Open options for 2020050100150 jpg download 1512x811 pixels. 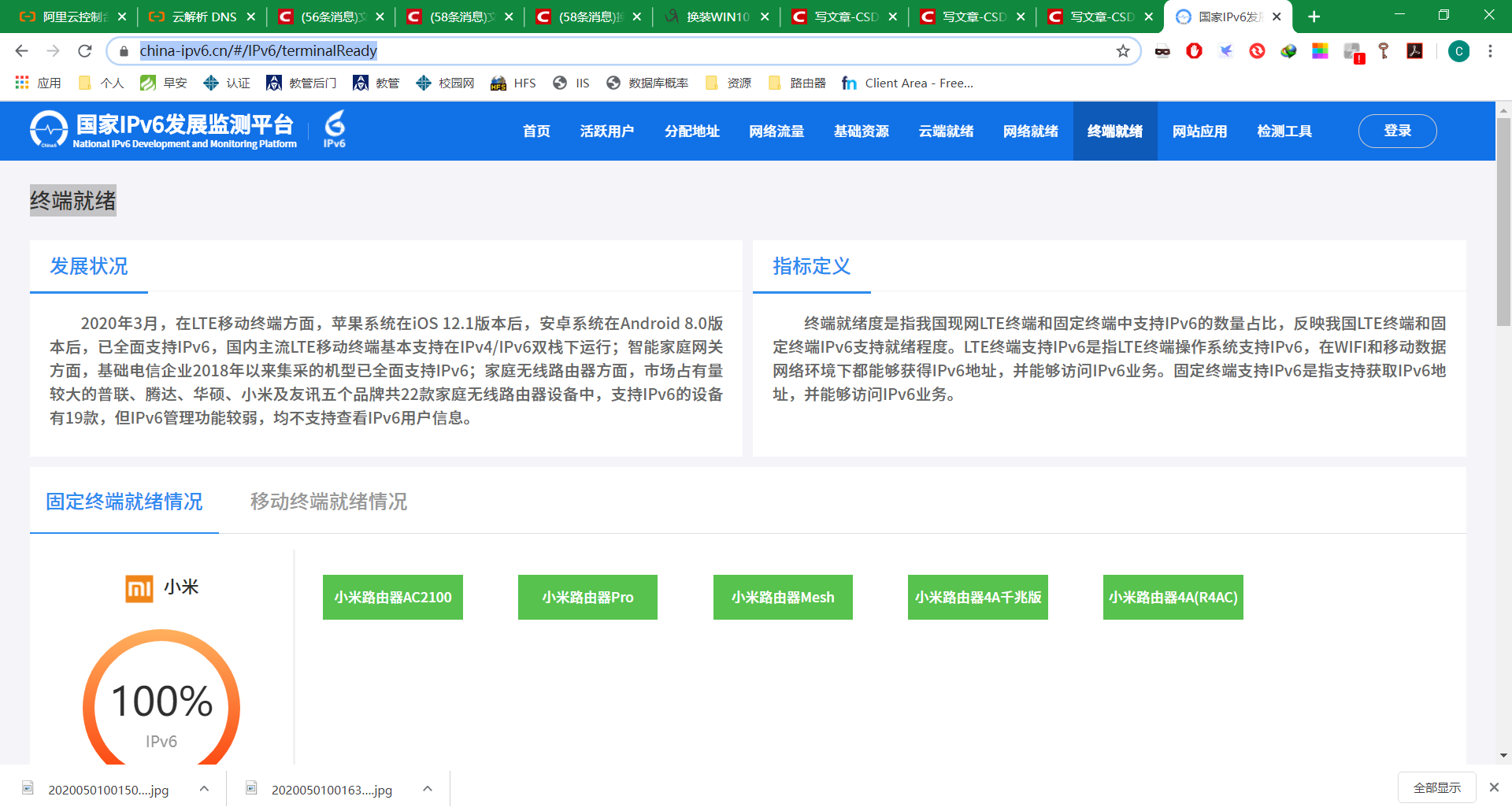pyautogui.click(x=204, y=788)
